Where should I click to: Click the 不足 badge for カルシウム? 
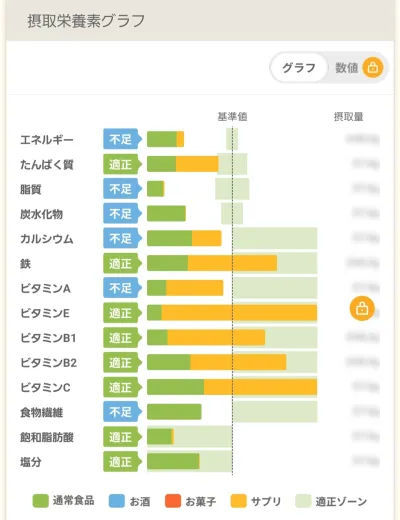122,238
